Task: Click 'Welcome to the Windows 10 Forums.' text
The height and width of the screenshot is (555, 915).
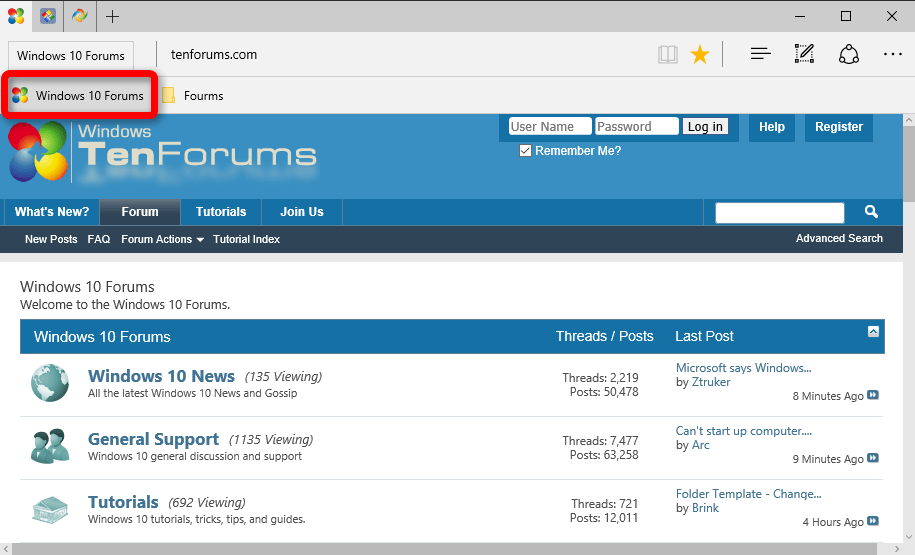Action: [125, 305]
